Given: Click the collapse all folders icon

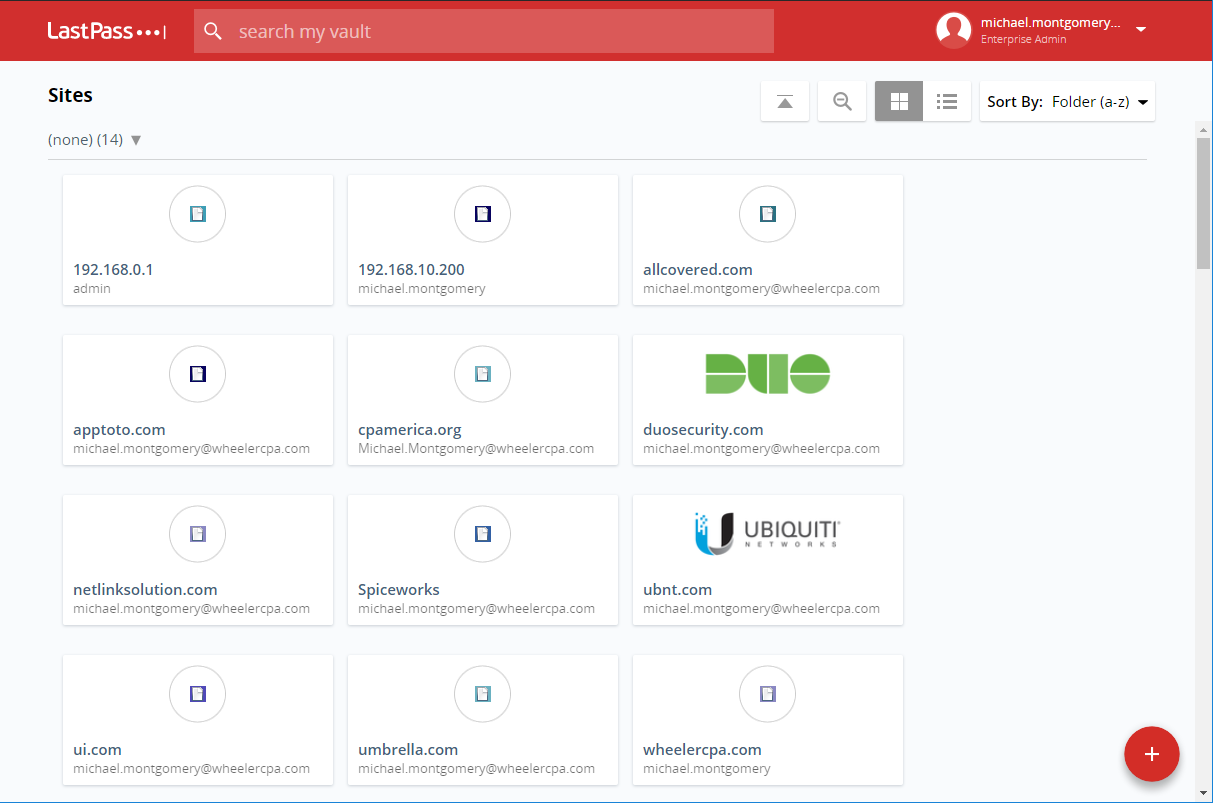Looking at the screenshot, I should [785, 101].
